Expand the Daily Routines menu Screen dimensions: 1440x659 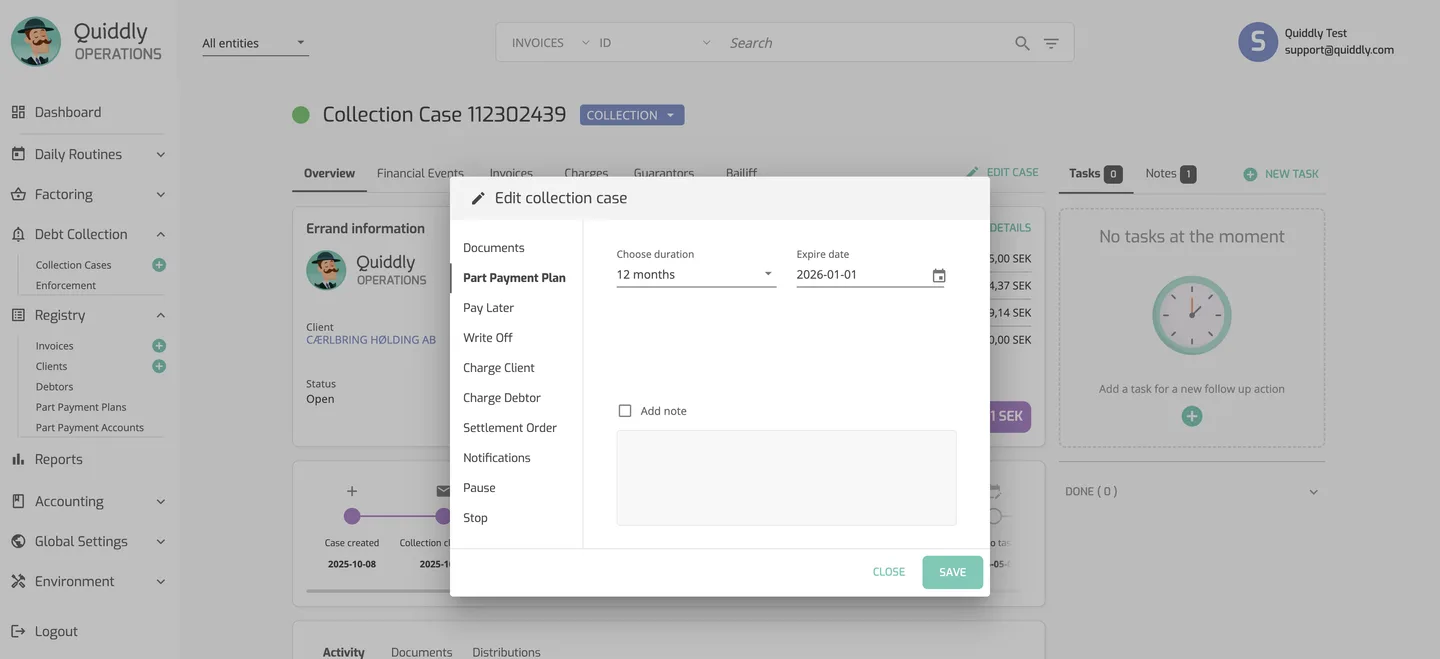160,154
